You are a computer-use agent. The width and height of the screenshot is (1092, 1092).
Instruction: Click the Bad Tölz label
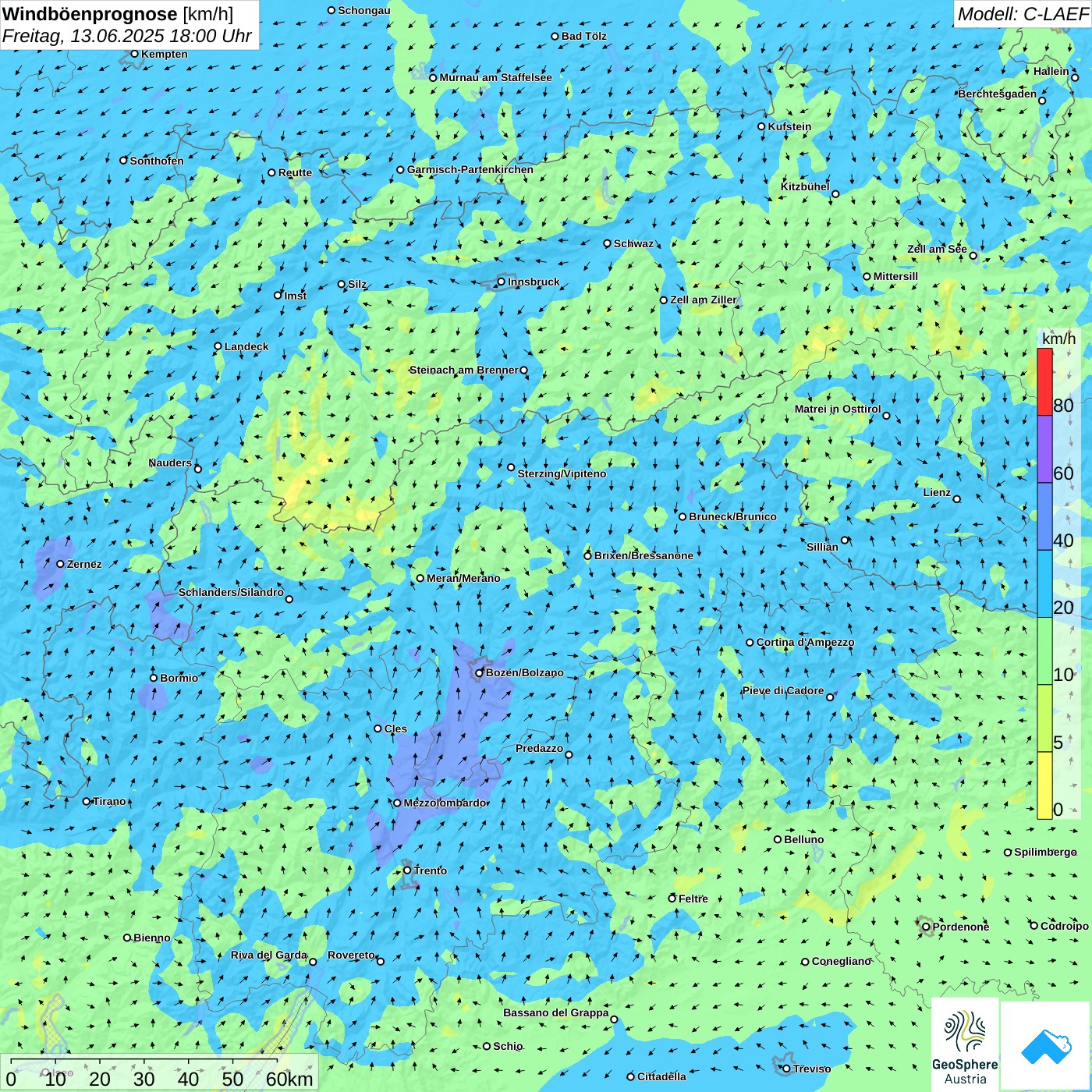pos(584,36)
